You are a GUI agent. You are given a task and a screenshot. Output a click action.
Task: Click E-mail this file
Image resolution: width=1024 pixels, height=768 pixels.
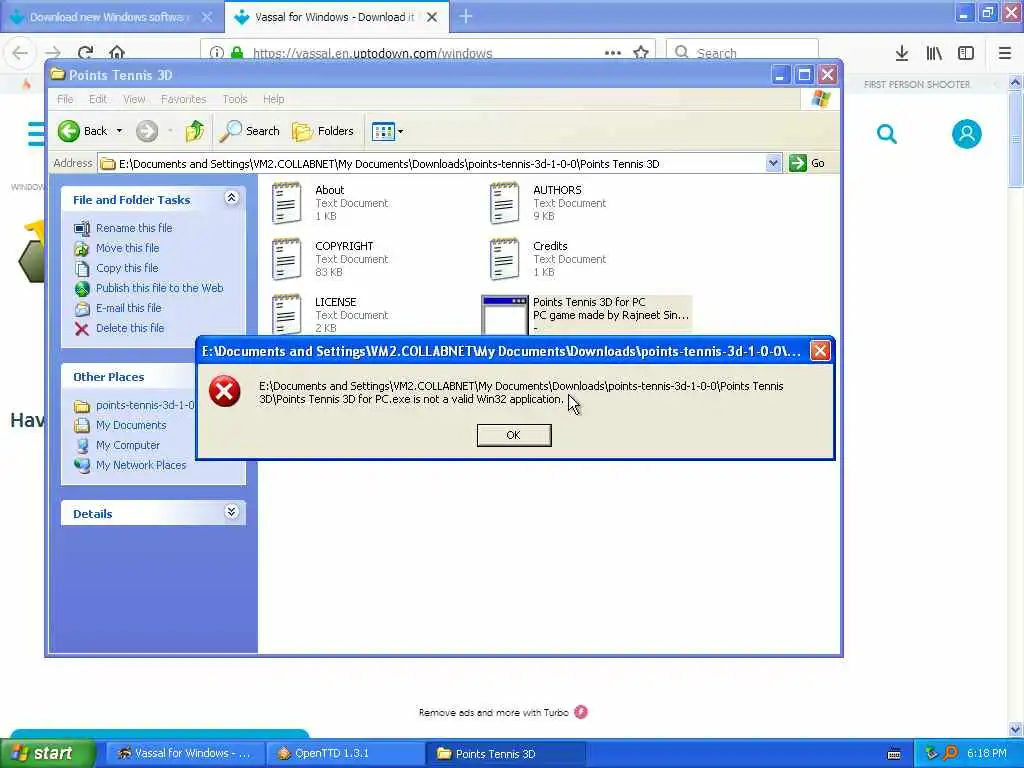[129, 308]
